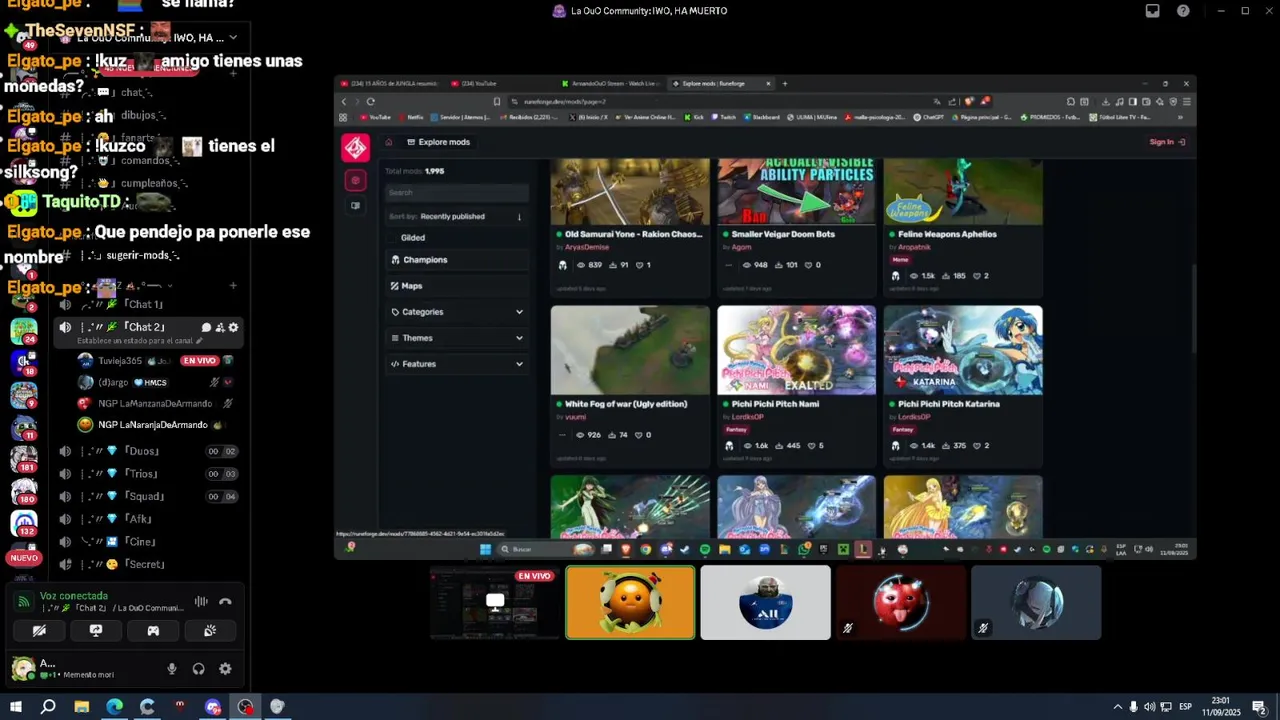Open the soundboard button
The height and width of the screenshot is (720, 1280).
210,631
